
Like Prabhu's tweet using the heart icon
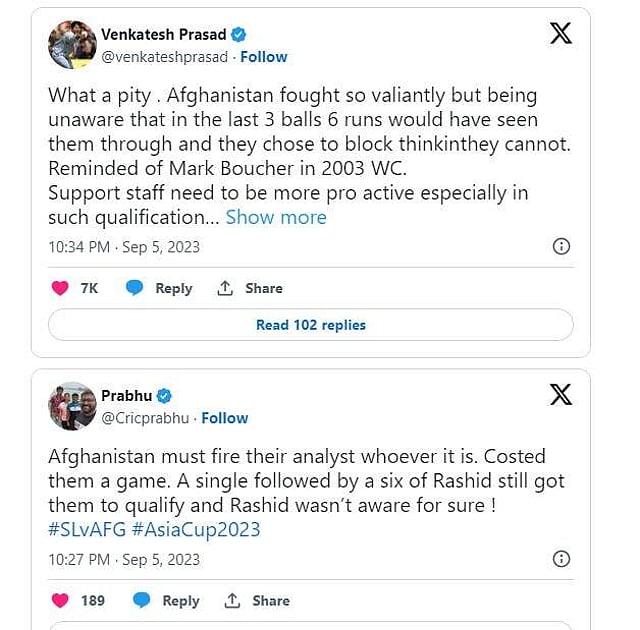click(60, 601)
